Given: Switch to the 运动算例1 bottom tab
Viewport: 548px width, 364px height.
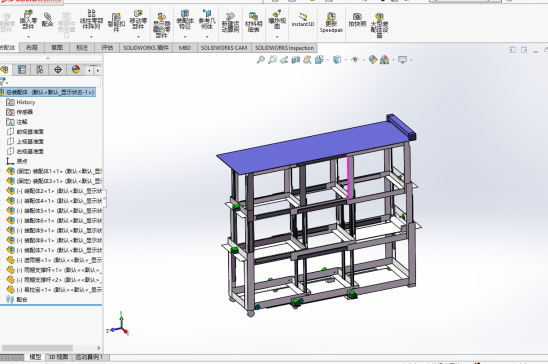Looking at the screenshot, I should (89, 357).
